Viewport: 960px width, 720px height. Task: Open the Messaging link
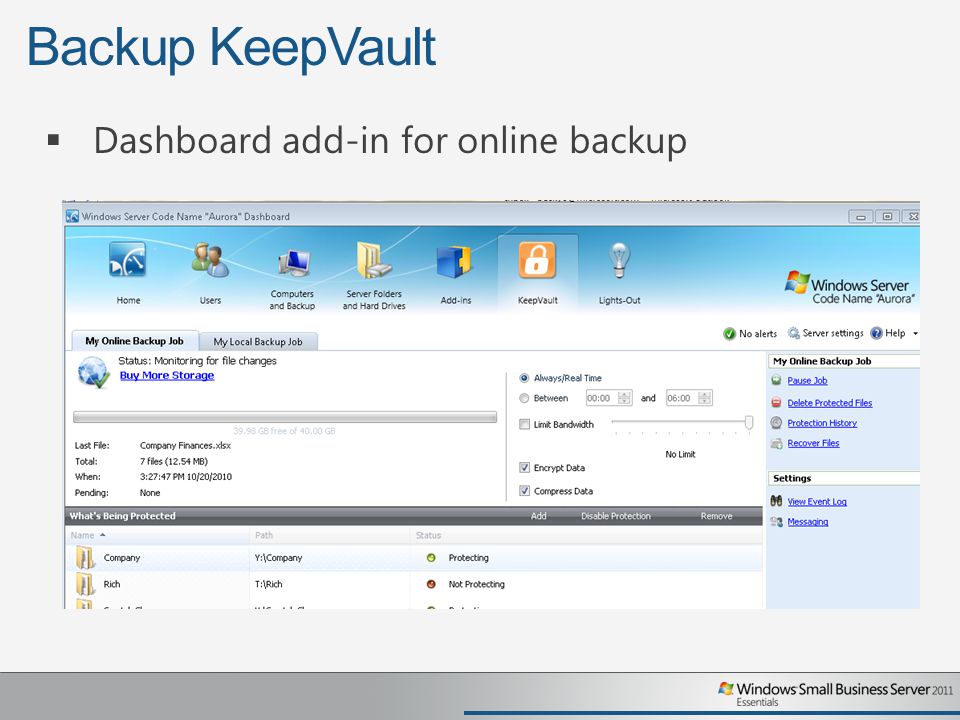[808, 522]
